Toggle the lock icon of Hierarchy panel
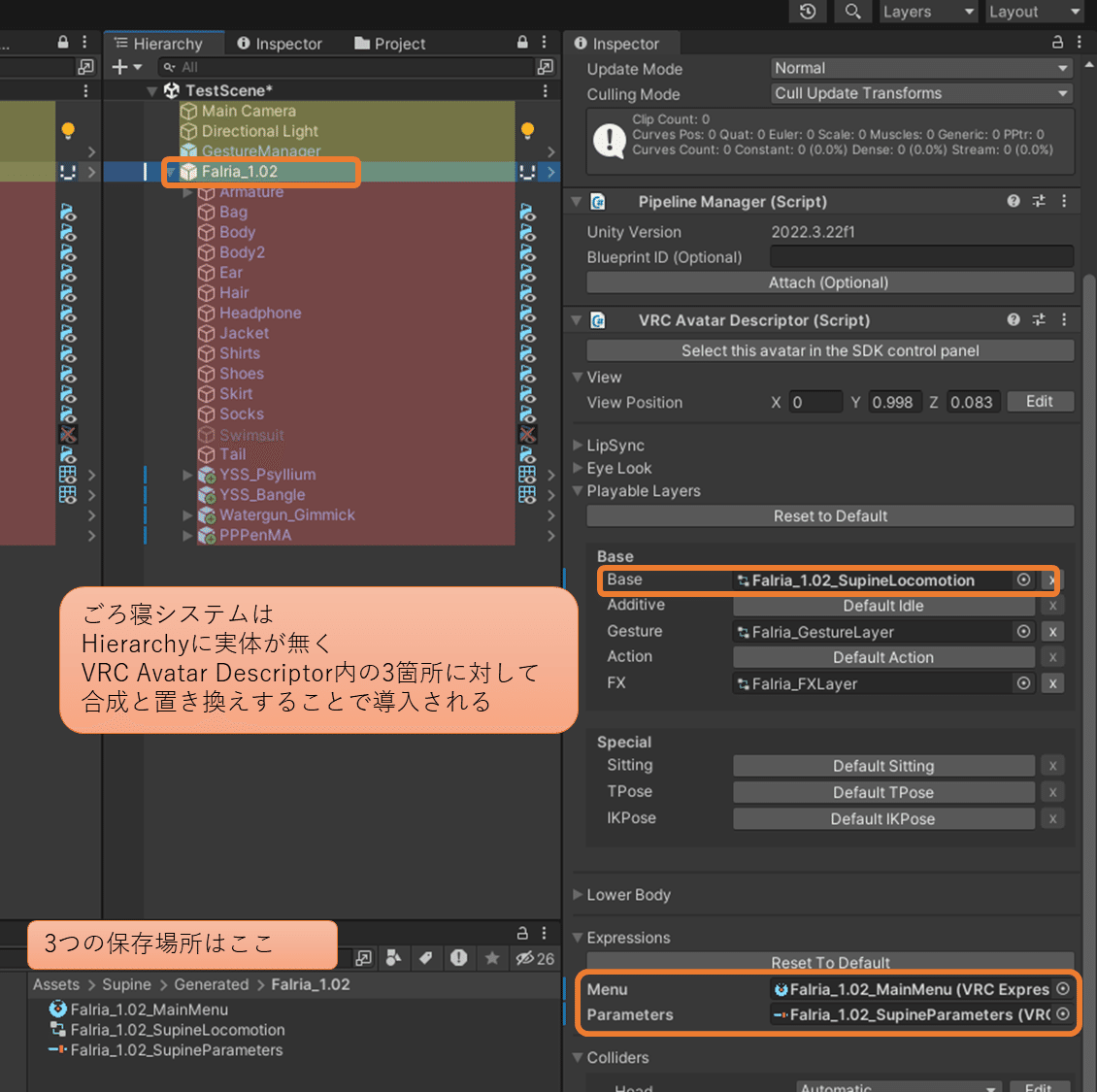1097x1092 pixels. 522,42
